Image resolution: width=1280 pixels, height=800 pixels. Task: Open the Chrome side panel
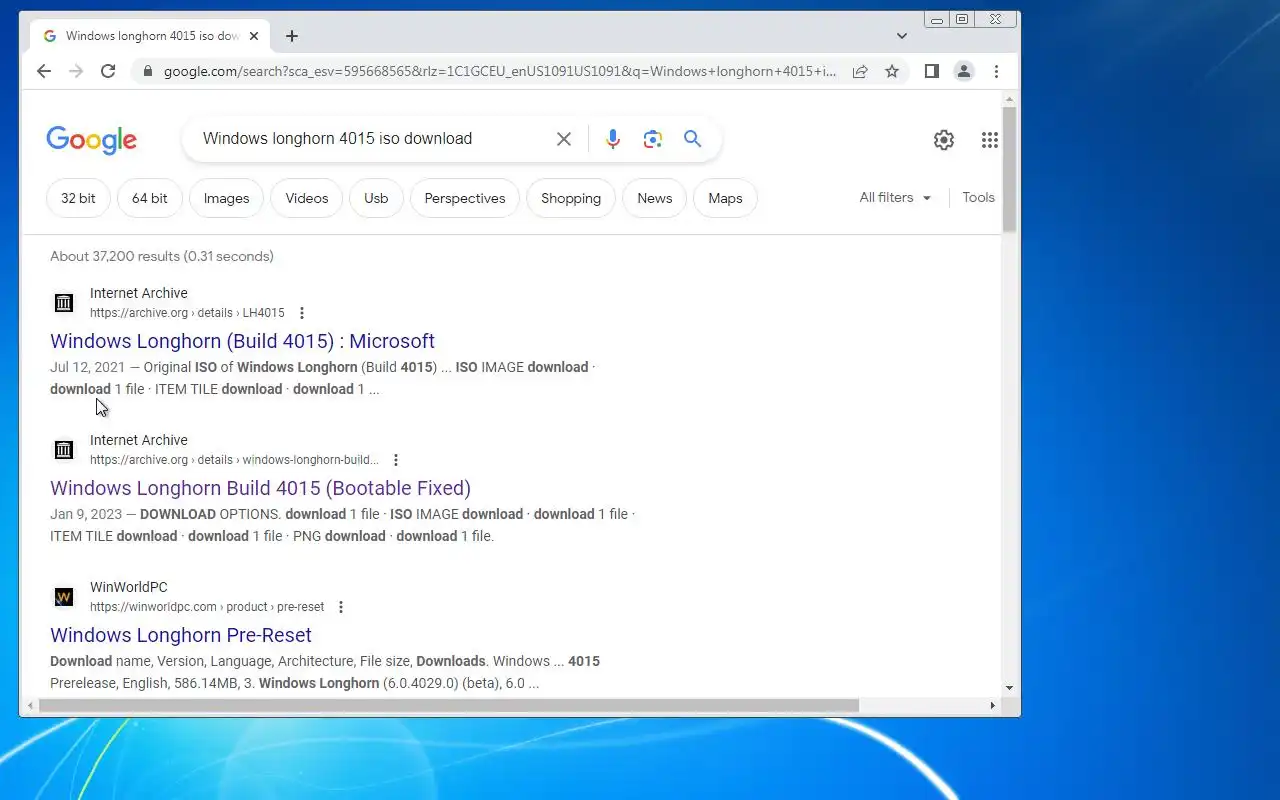931,71
